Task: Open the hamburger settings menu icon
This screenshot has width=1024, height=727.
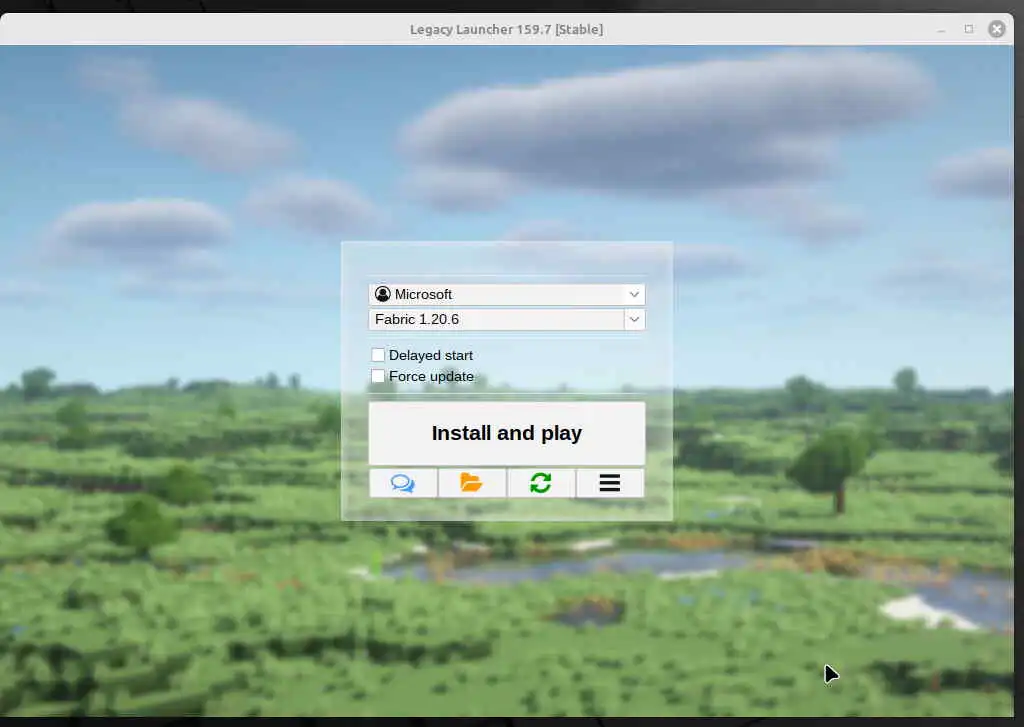Action: coord(610,483)
